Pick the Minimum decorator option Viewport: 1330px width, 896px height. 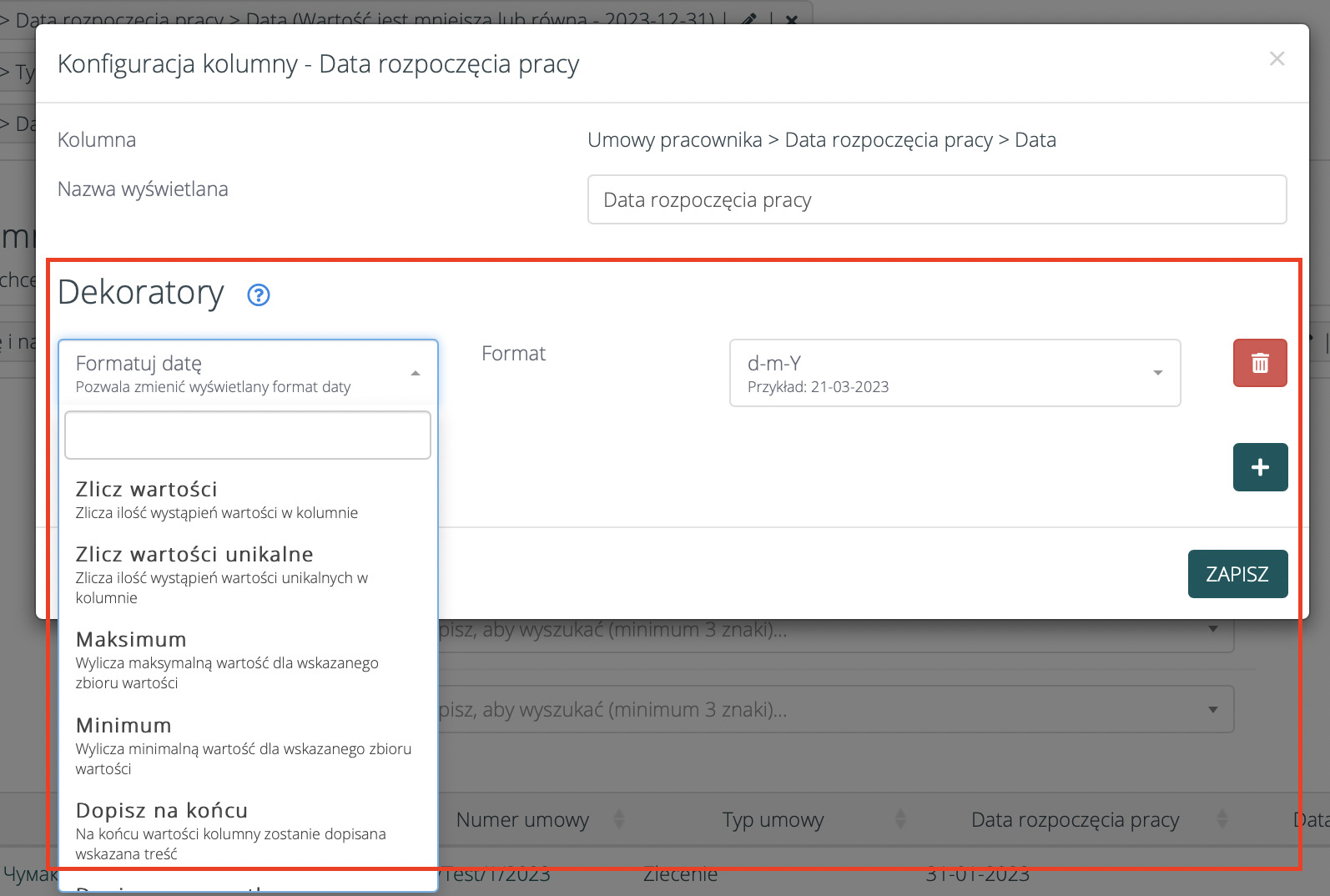pos(217,745)
